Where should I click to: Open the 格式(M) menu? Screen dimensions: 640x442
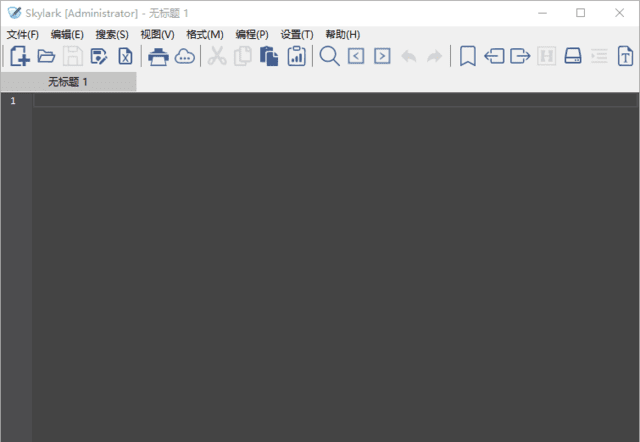[205, 35]
